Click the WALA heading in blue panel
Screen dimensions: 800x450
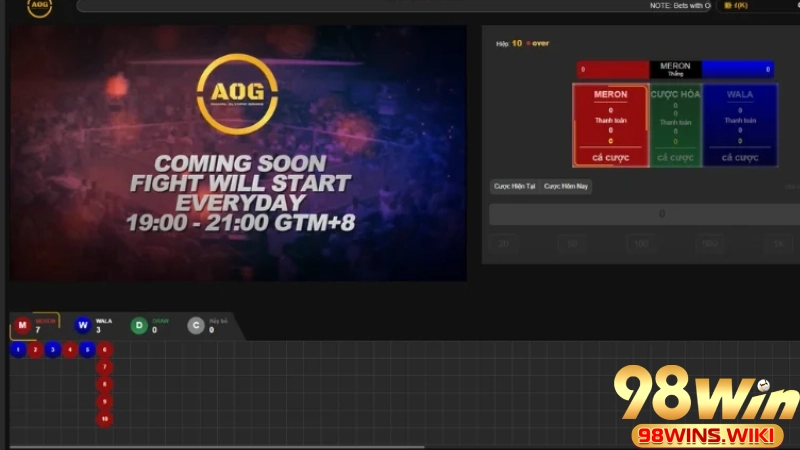click(x=740, y=94)
